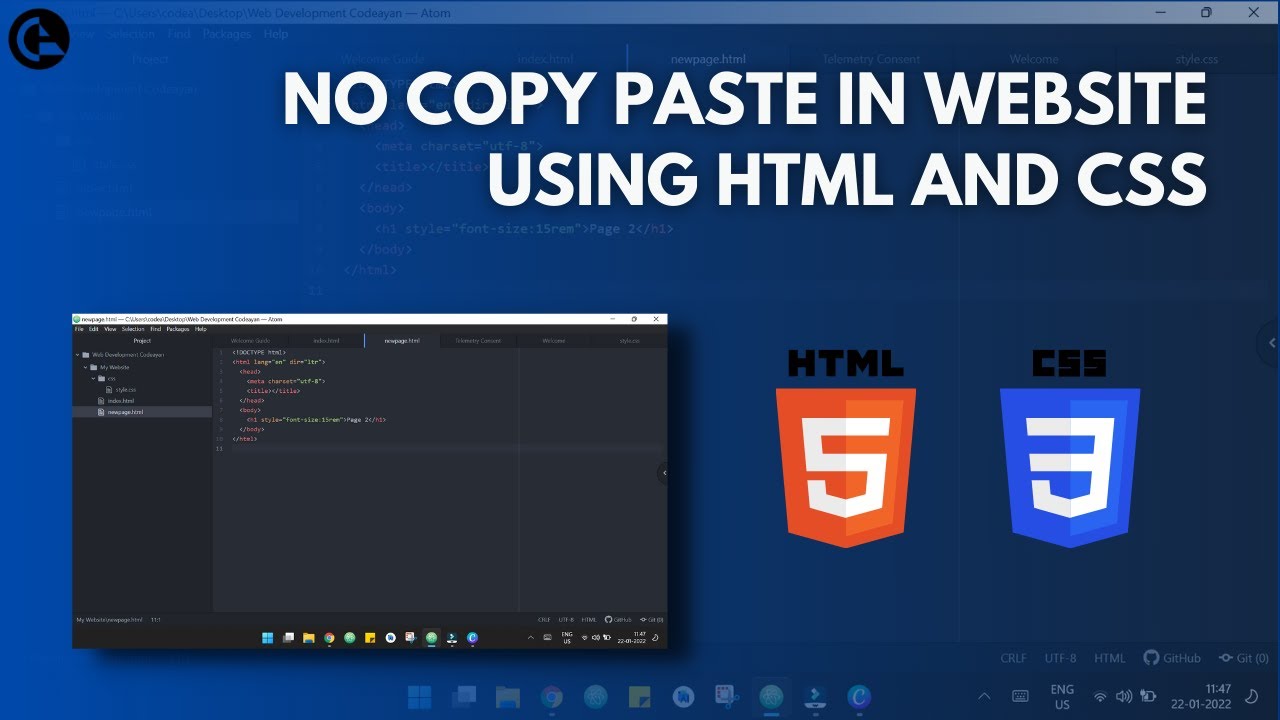
Task: Change HTML grammar in large background status bar
Action: [1110, 658]
